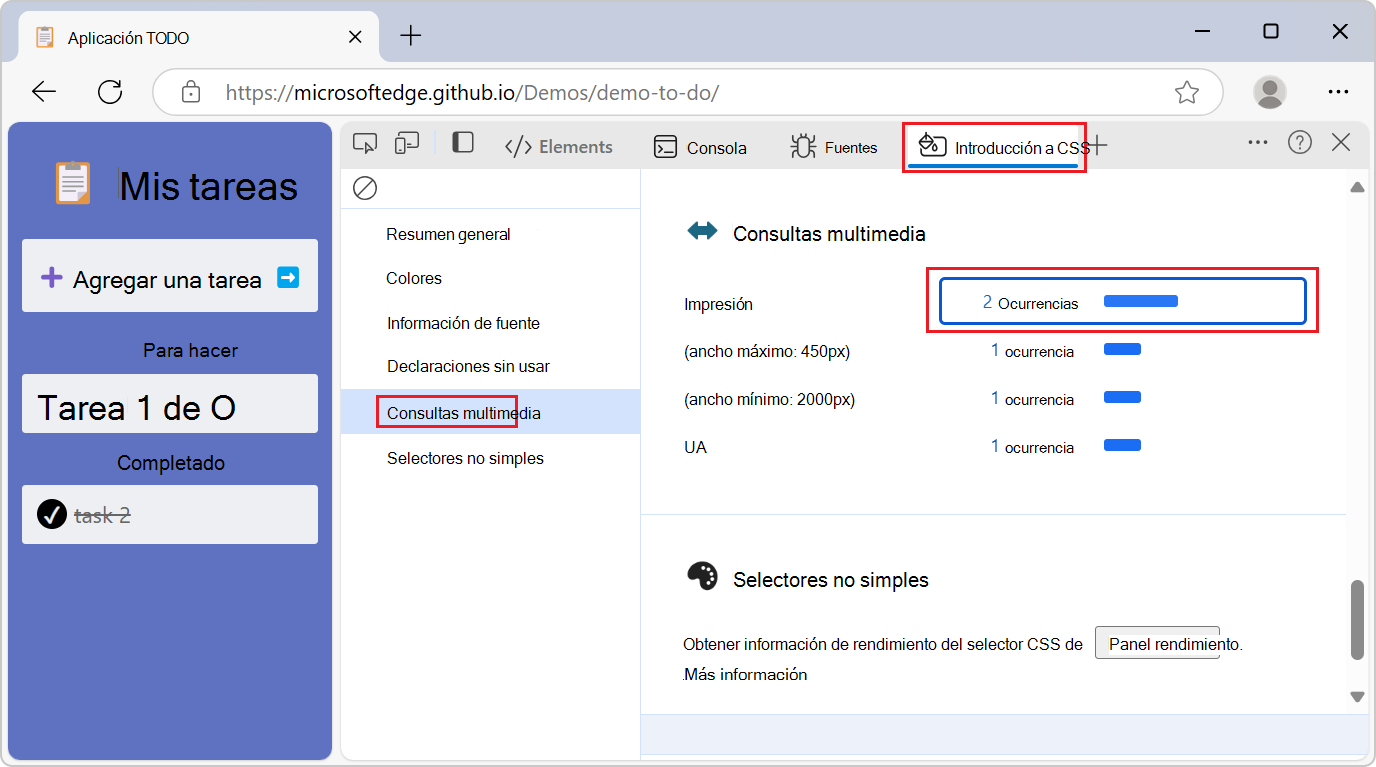Open the Introducción a CSS panel tab
Image resolution: width=1376 pixels, height=767 pixels.
[x=994, y=147]
